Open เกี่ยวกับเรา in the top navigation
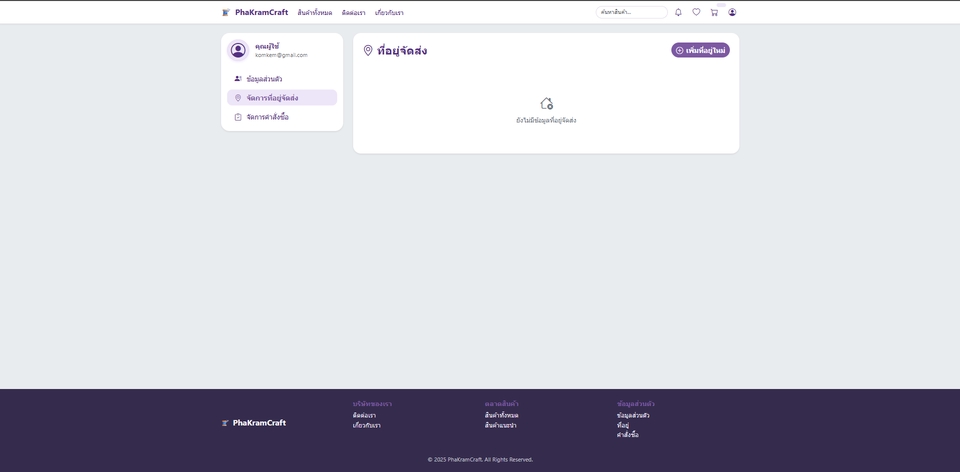The height and width of the screenshot is (472, 960). 389,13
